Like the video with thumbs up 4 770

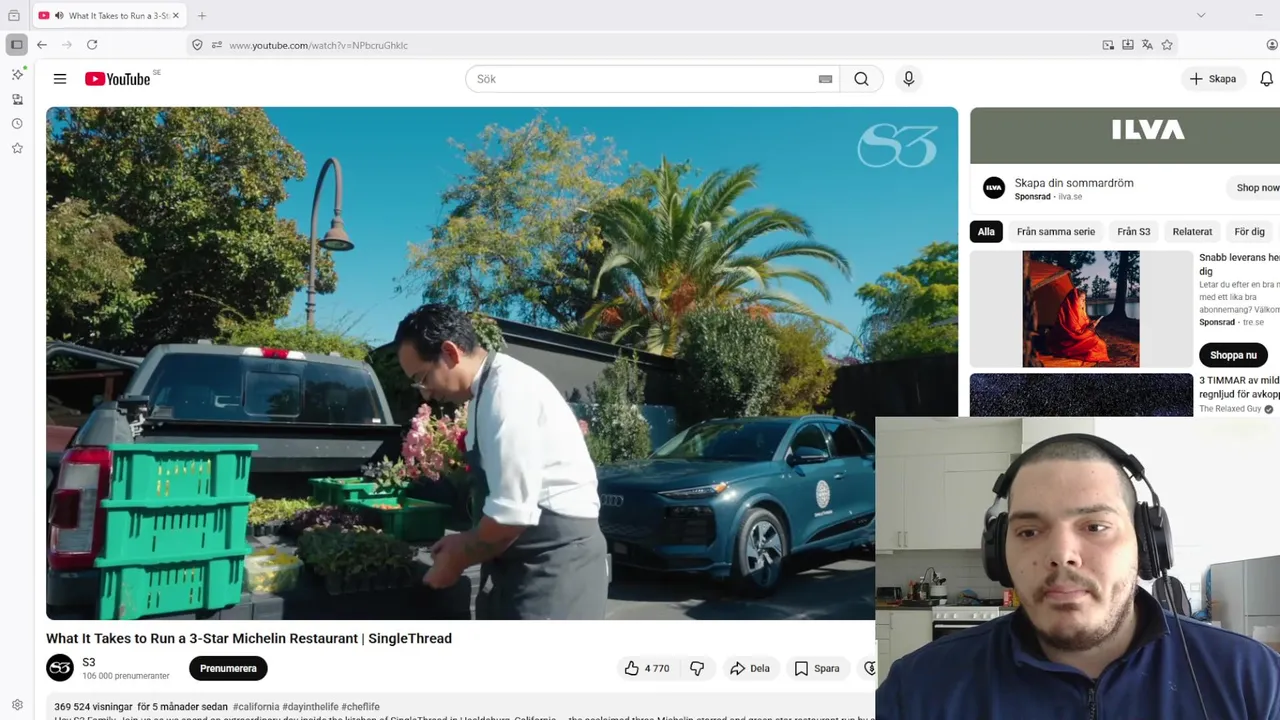(647, 668)
